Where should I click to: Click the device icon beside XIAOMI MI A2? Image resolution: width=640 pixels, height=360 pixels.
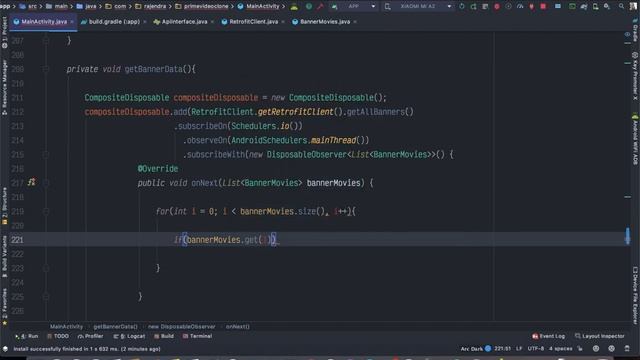pyautogui.click(x=387, y=6)
